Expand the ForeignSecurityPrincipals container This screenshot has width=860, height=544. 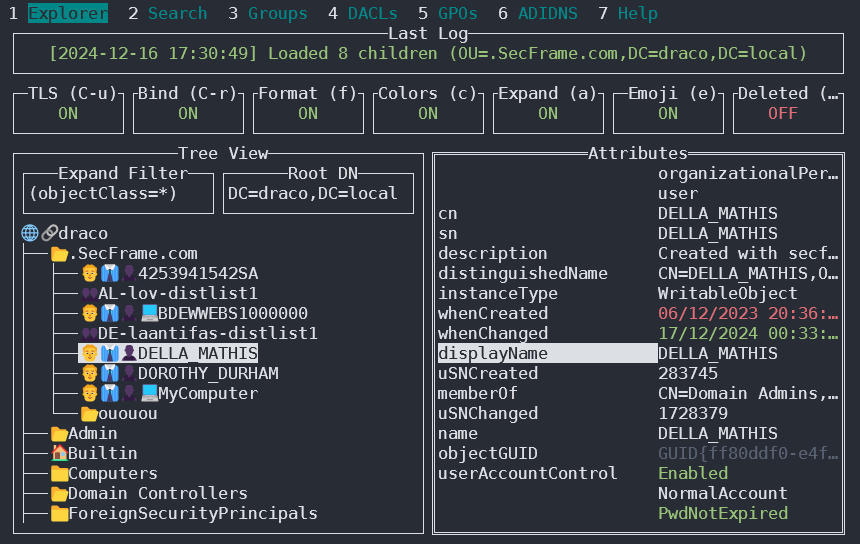(192, 513)
